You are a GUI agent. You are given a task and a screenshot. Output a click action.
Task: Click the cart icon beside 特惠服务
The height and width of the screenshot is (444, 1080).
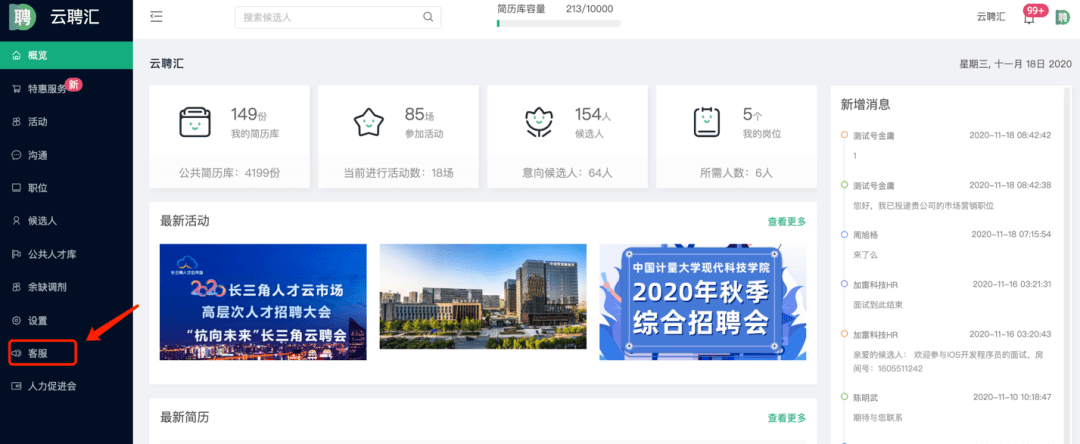(17, 89)
